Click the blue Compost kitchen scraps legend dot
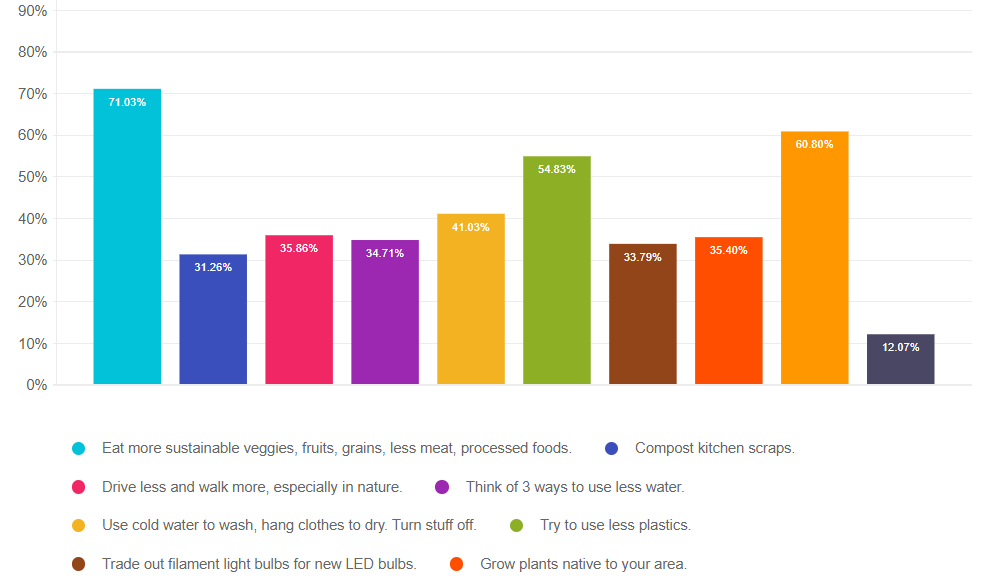This screenshot has width=981, height=576. [611, 448]
